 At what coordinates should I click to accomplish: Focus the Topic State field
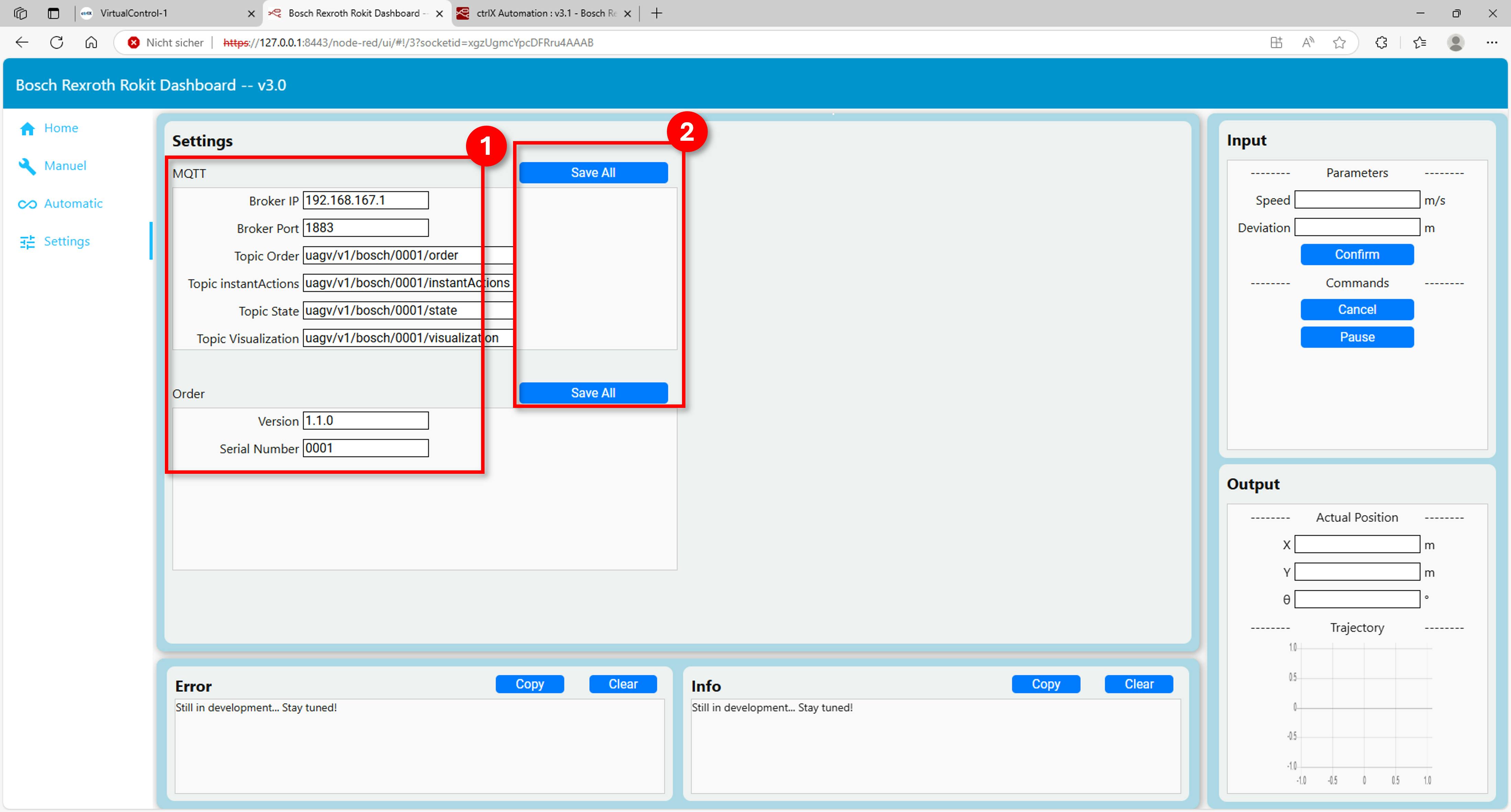(408, 310)
